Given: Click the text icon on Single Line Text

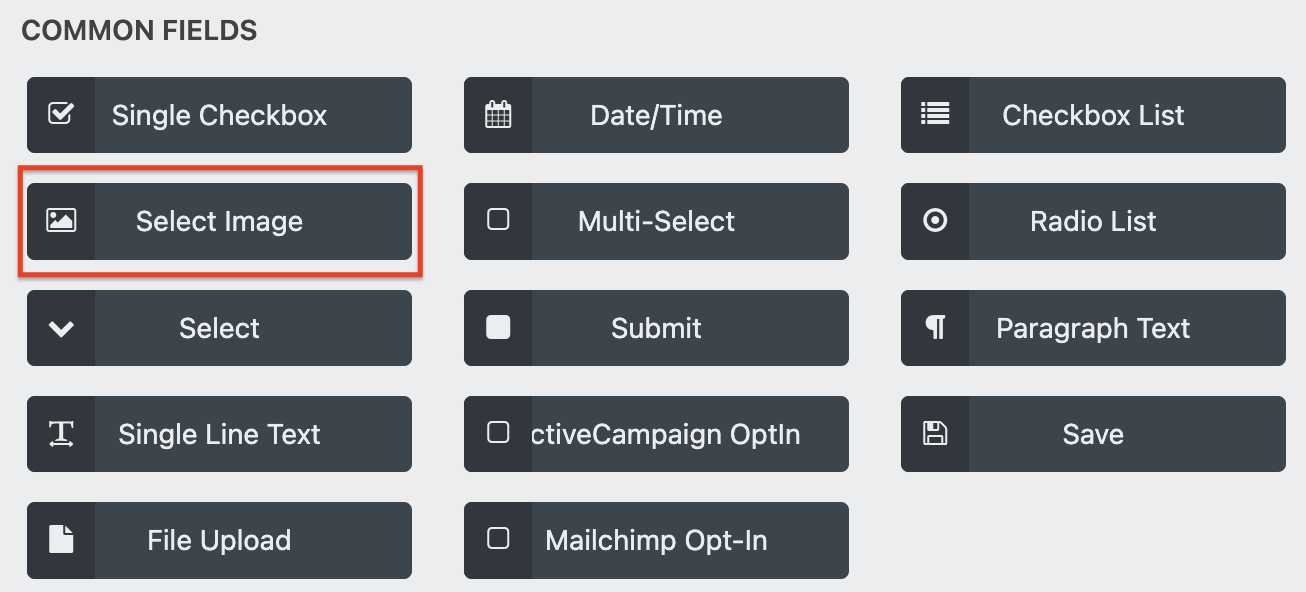Looking at the screenshot, I should 60,434.
